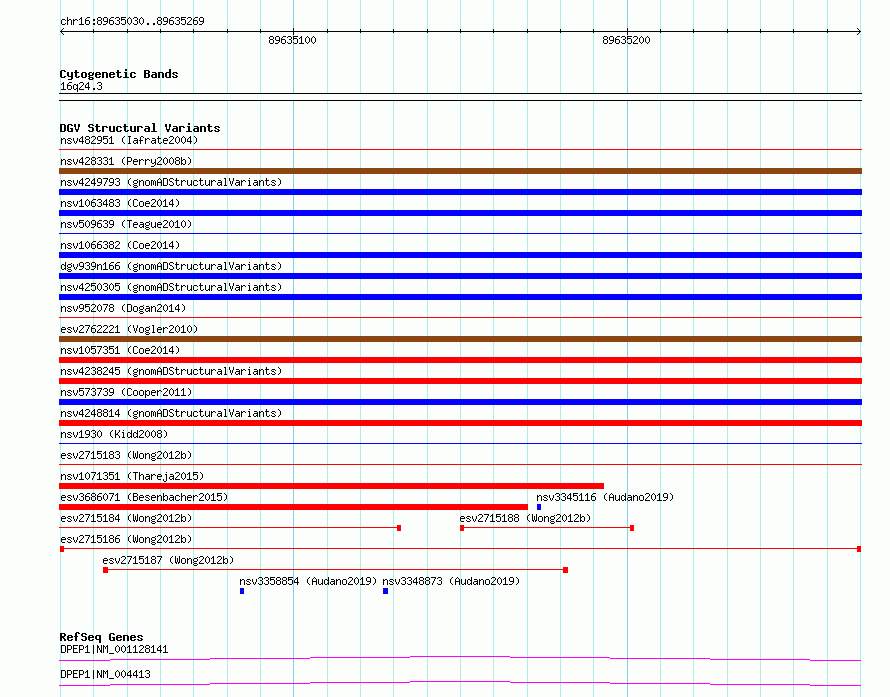
Task: Click the red end marker of esv2715184
Action: 399,528
